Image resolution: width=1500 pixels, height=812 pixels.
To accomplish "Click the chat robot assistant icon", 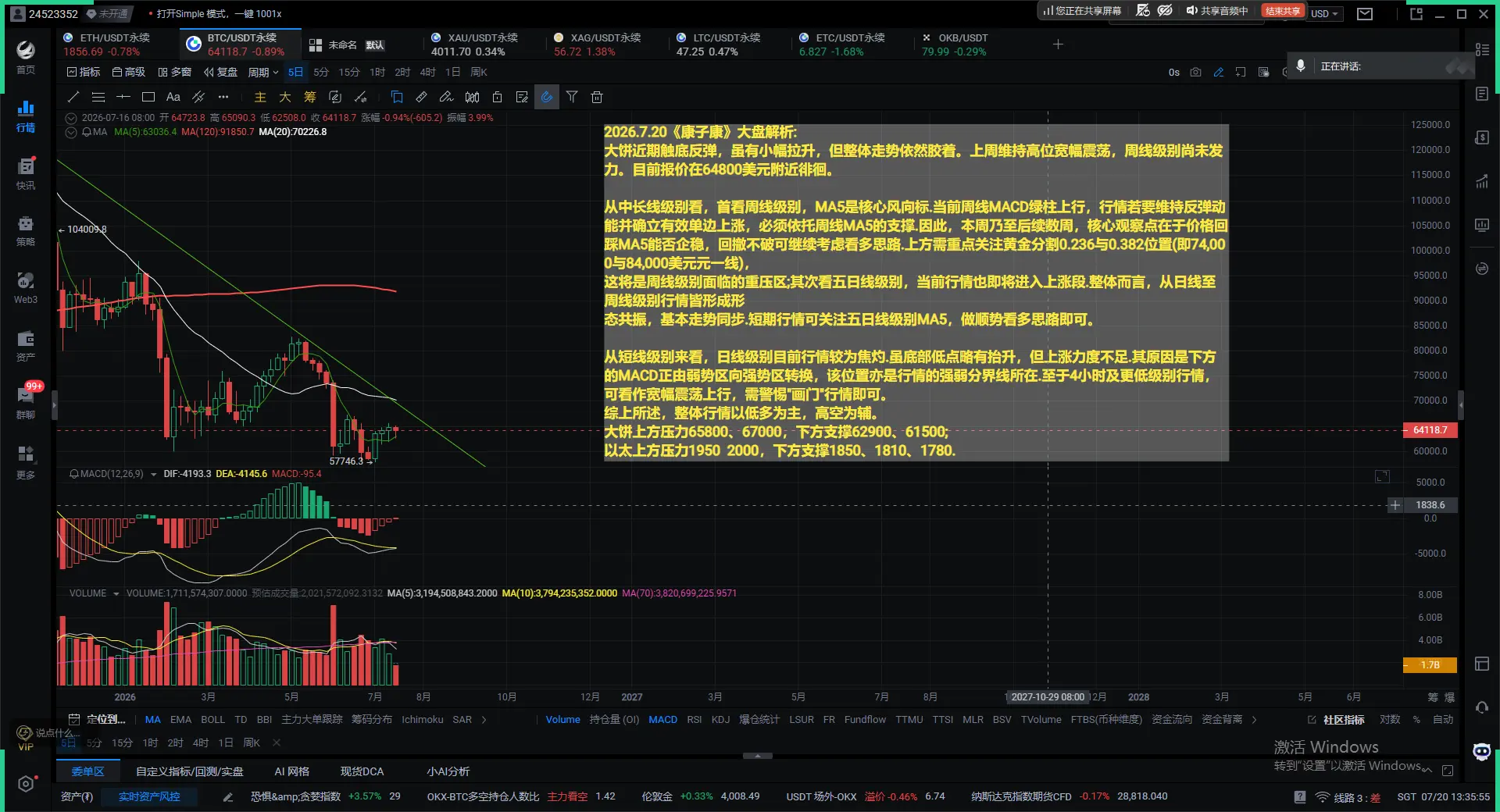I will point(1482,752).
